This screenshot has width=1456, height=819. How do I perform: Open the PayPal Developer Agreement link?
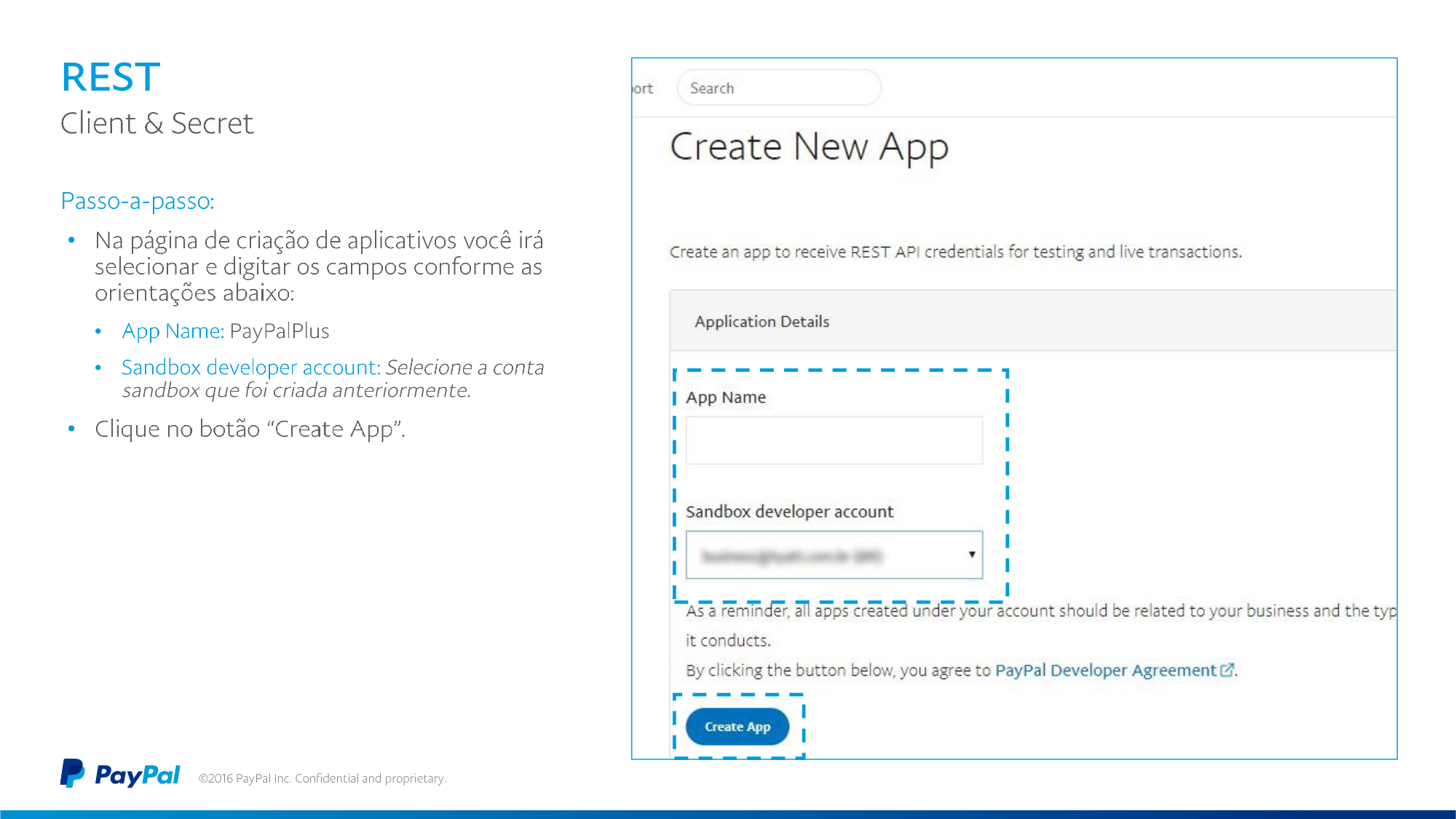(1104, 670)
